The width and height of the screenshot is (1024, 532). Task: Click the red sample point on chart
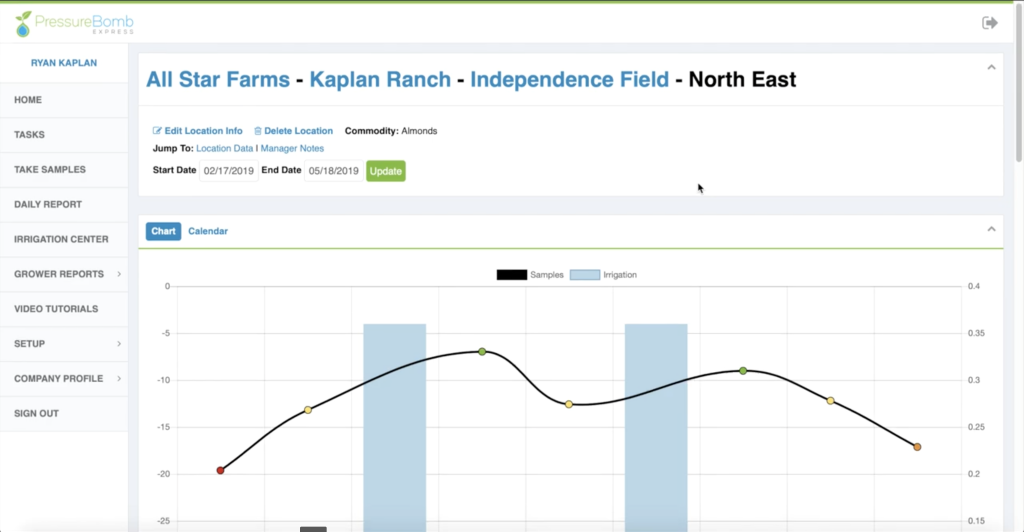(220, 470)
